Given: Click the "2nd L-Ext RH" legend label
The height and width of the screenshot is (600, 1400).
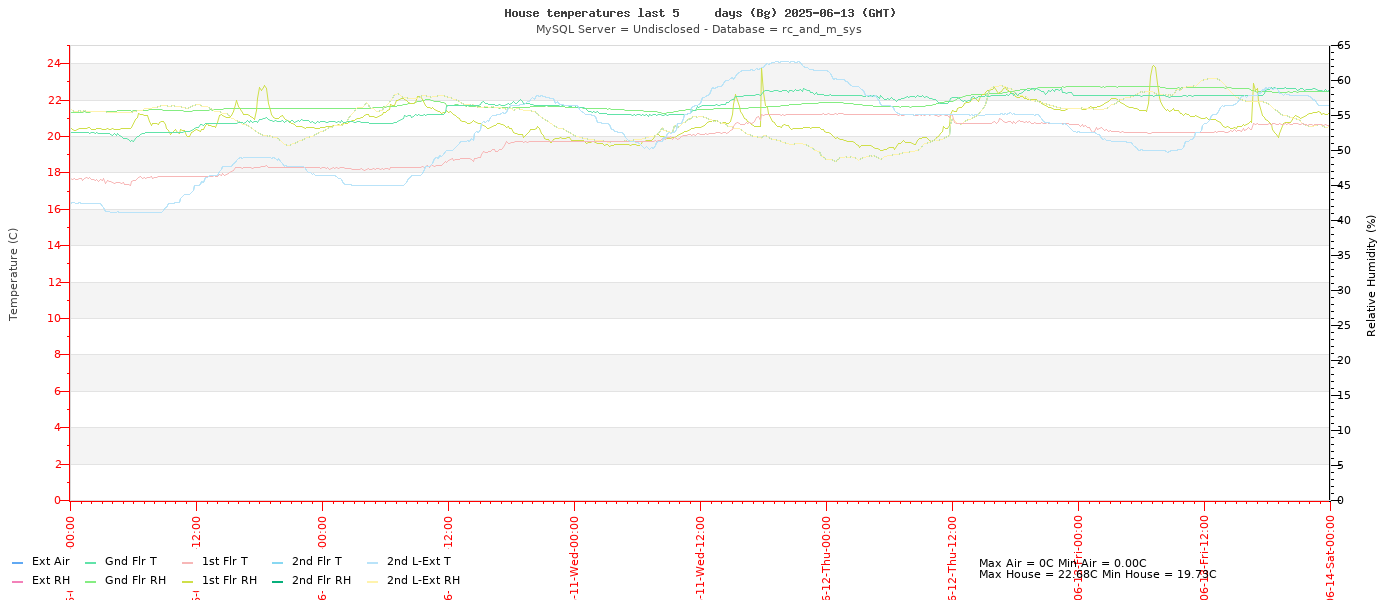Looking at the screenshot, I should [423, 580].
